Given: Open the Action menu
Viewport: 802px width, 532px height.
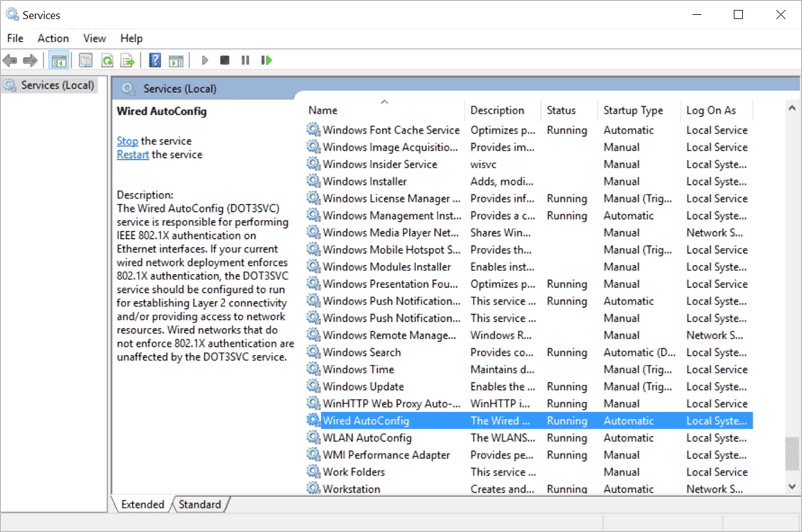Looking at the screenshot, I should coord(53,38).
